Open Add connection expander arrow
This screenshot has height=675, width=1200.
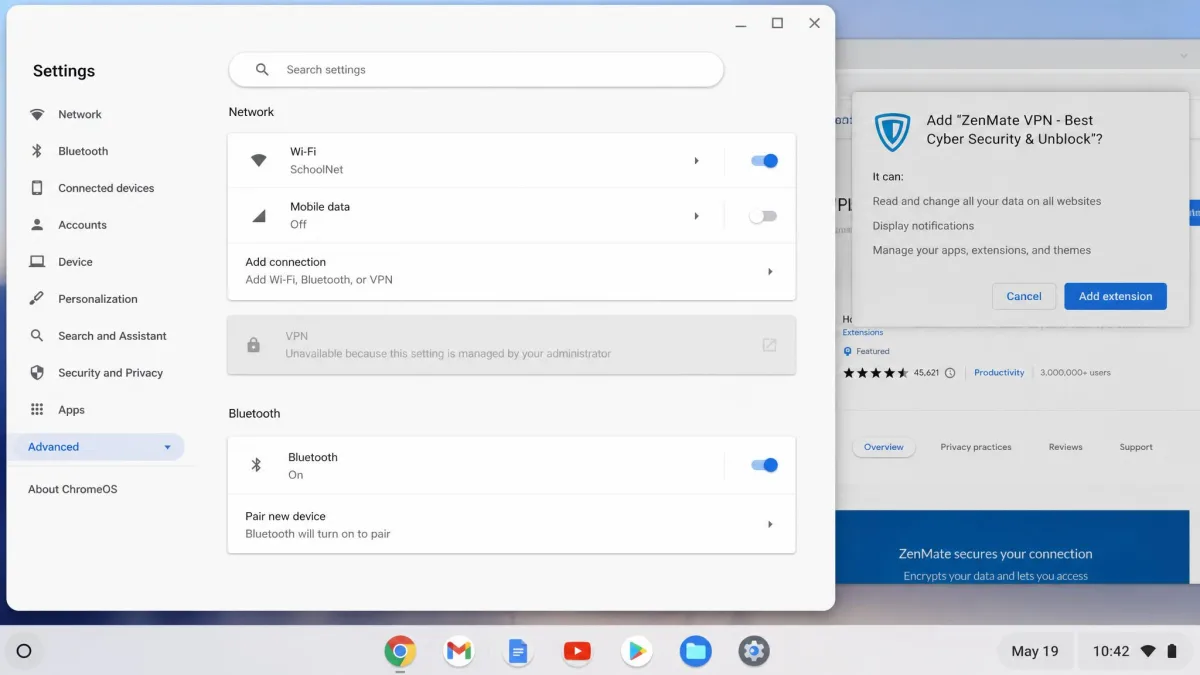coord(770,272)
